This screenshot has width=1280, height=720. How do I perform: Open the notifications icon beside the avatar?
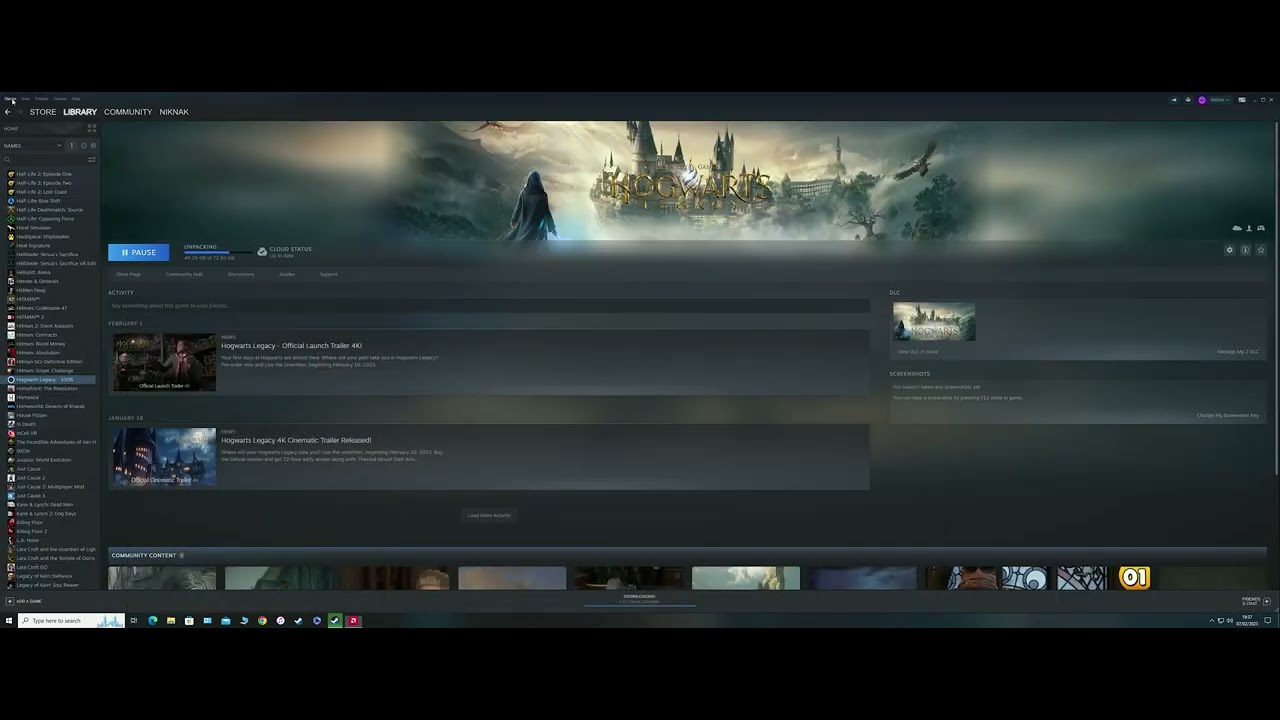[1188, 100]
